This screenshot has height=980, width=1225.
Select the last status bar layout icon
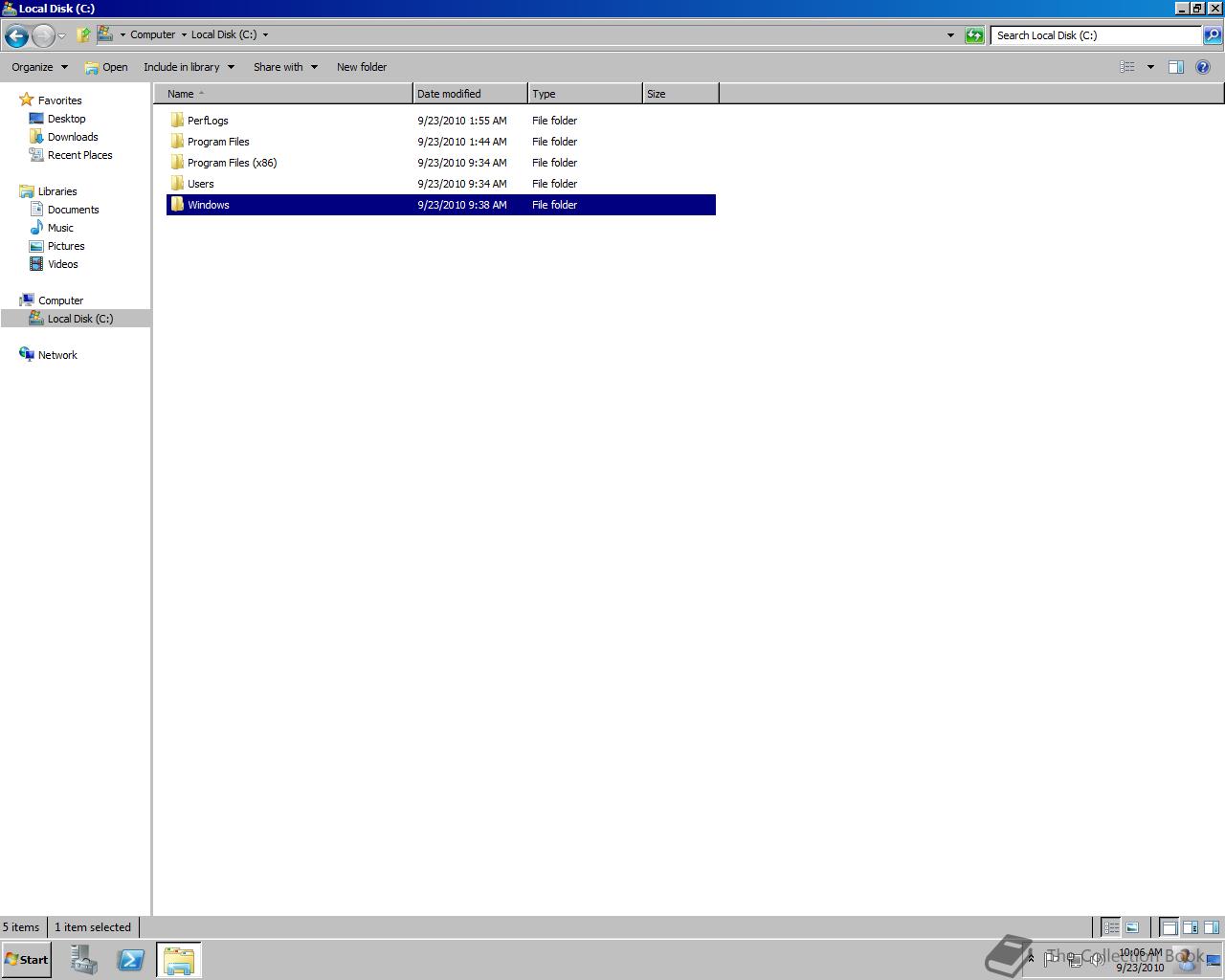coord(1212,927)
